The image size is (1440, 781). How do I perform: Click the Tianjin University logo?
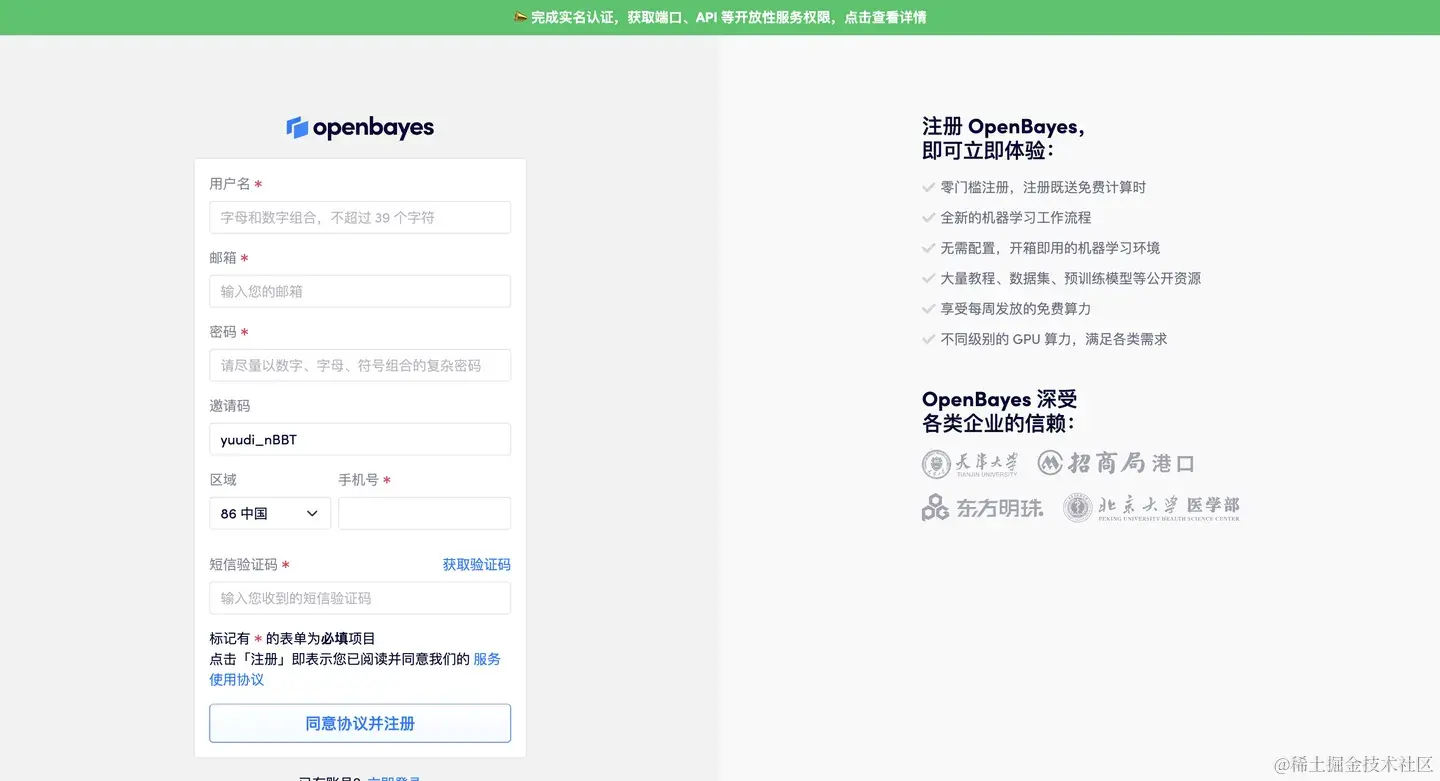970,464
